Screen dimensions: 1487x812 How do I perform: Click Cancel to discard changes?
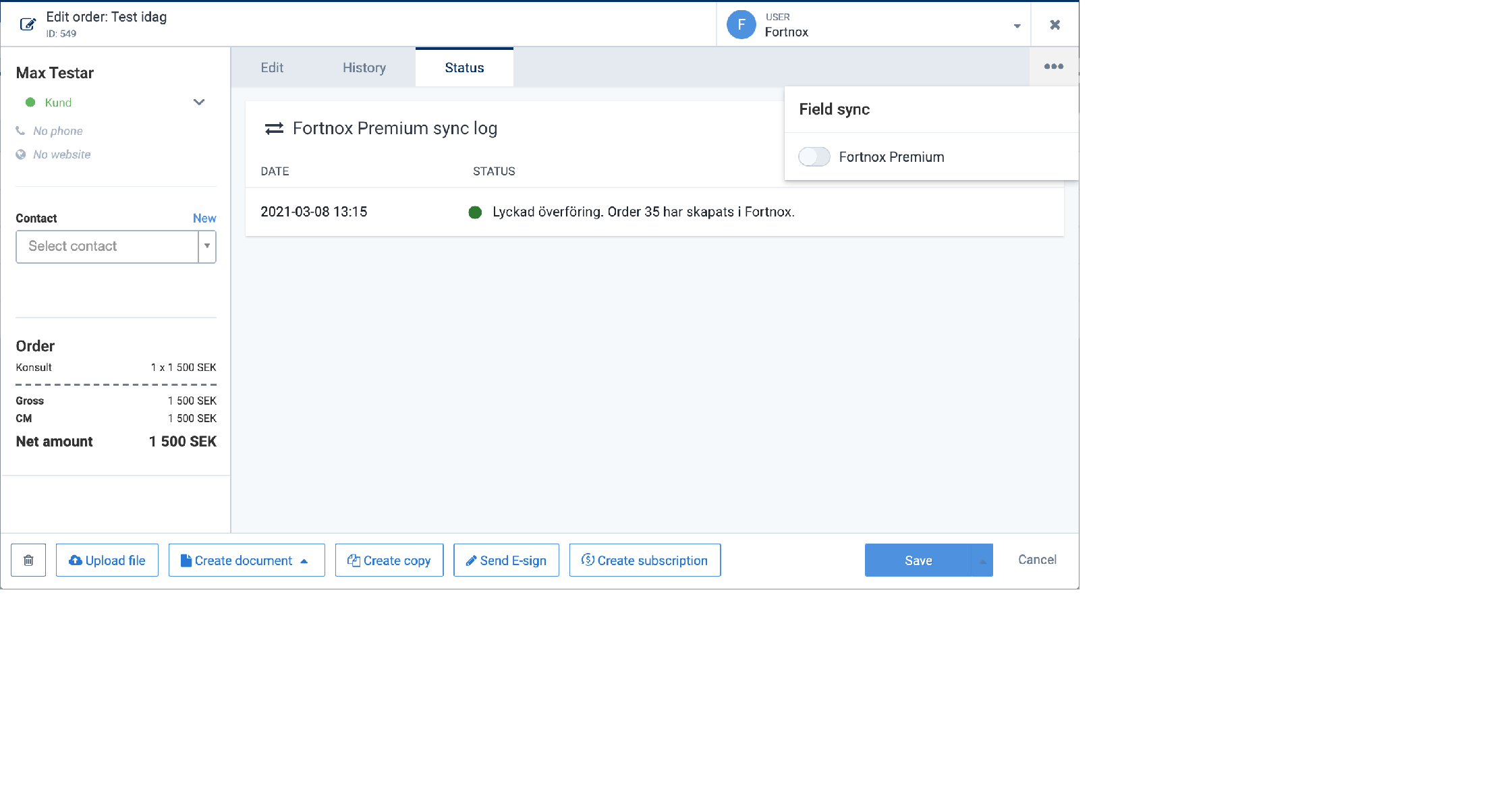pyautogui.click(x=1037, y=560)
